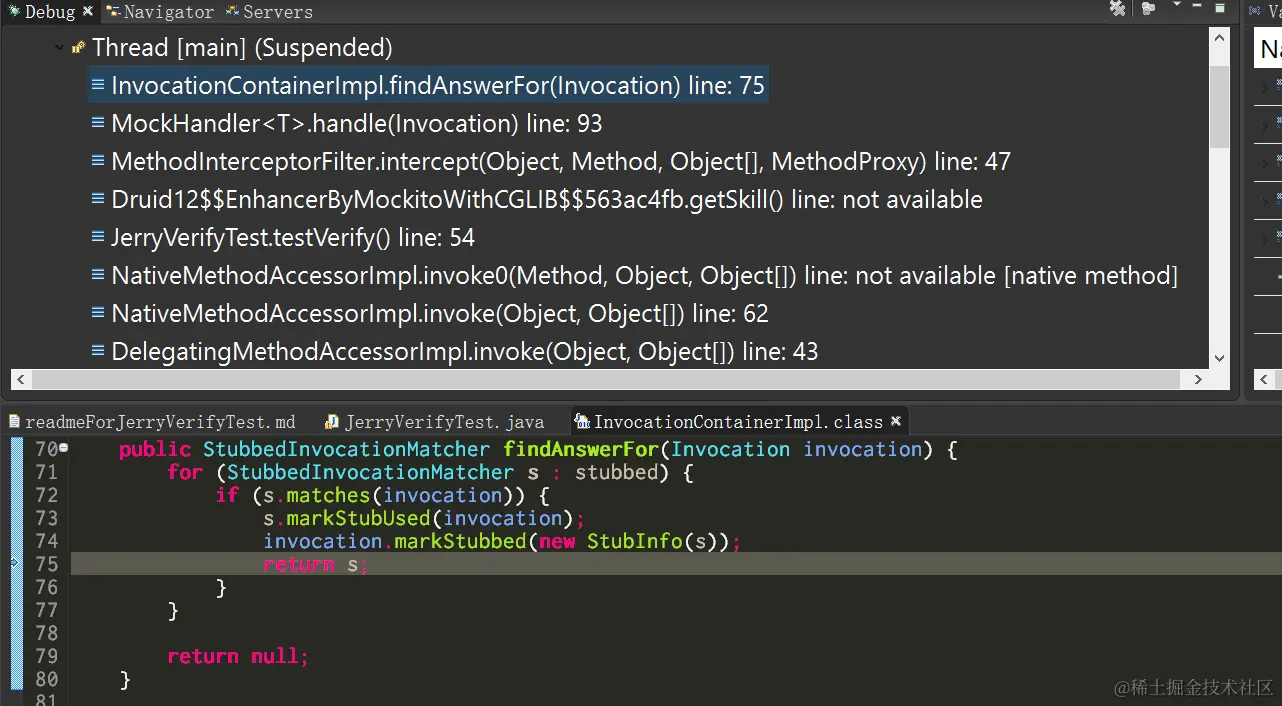Click line number 71 in the editor gutter
The height and width of the screenshot is (706, 1282).
pos(47,472)
